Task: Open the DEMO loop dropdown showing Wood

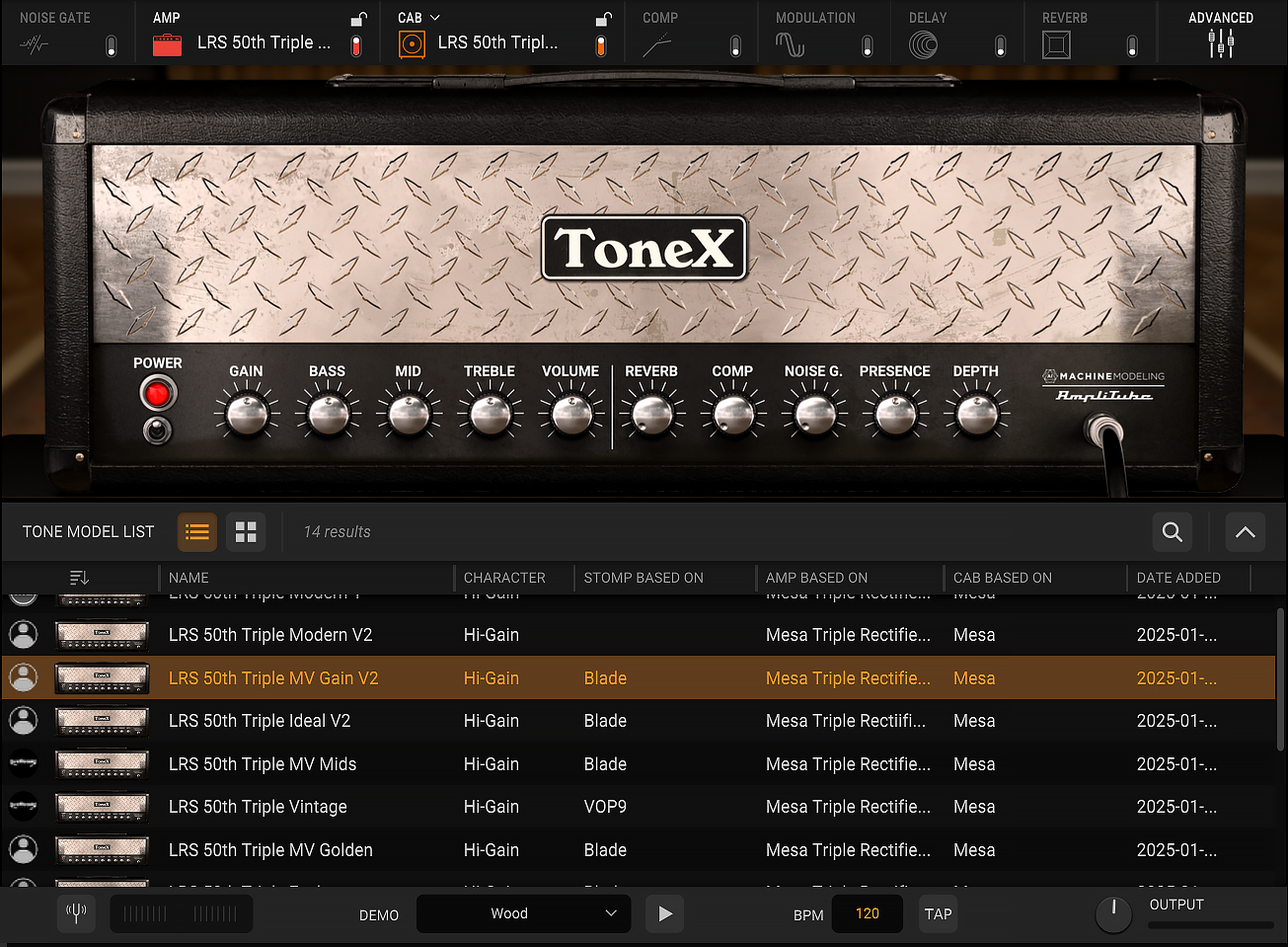Action: (523, 913)
